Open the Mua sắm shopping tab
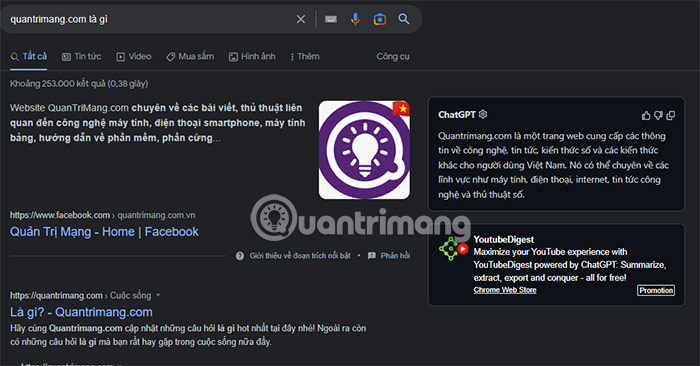 point(190,56)
